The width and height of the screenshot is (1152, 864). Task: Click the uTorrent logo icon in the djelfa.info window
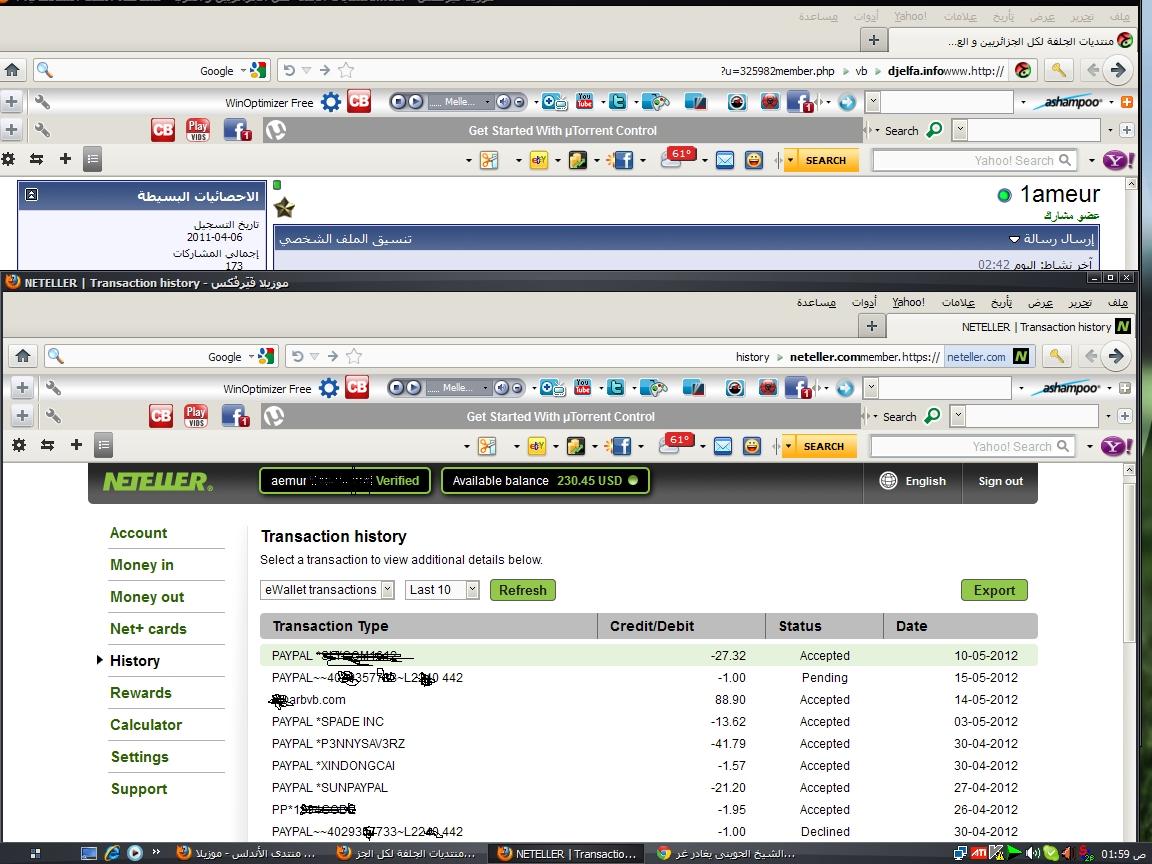276,130
